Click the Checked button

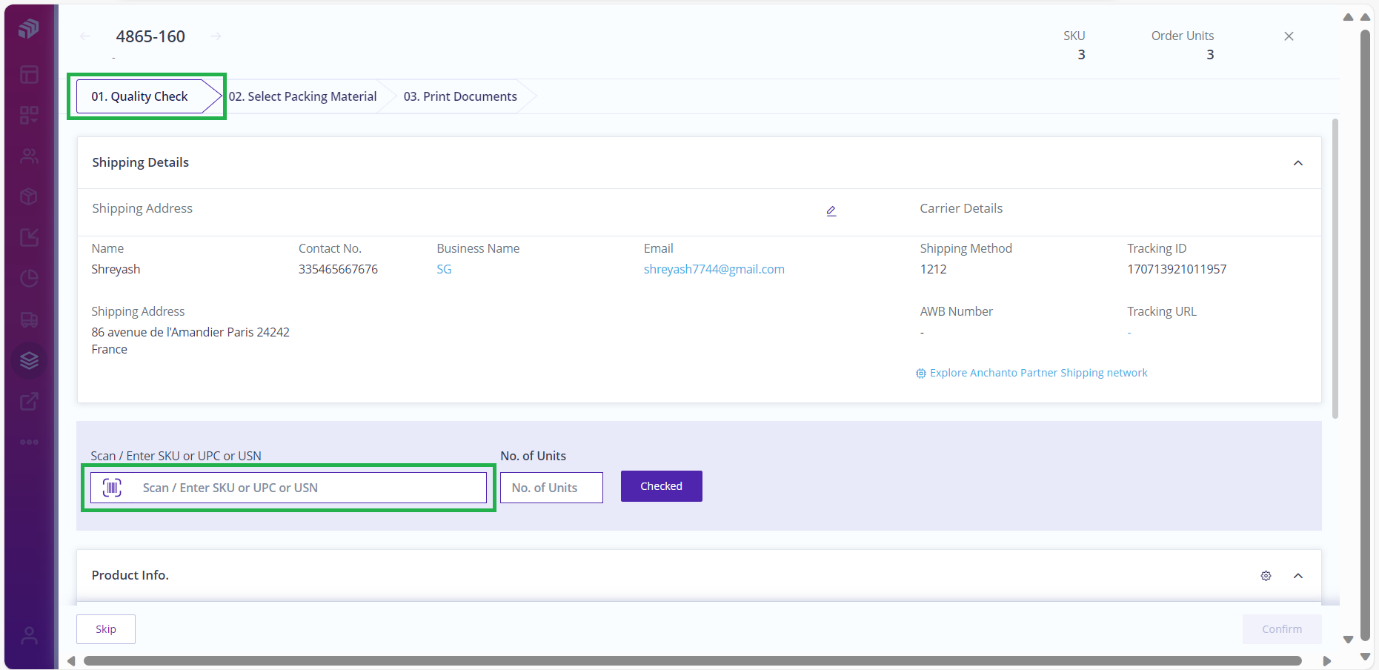pos(661,486)
